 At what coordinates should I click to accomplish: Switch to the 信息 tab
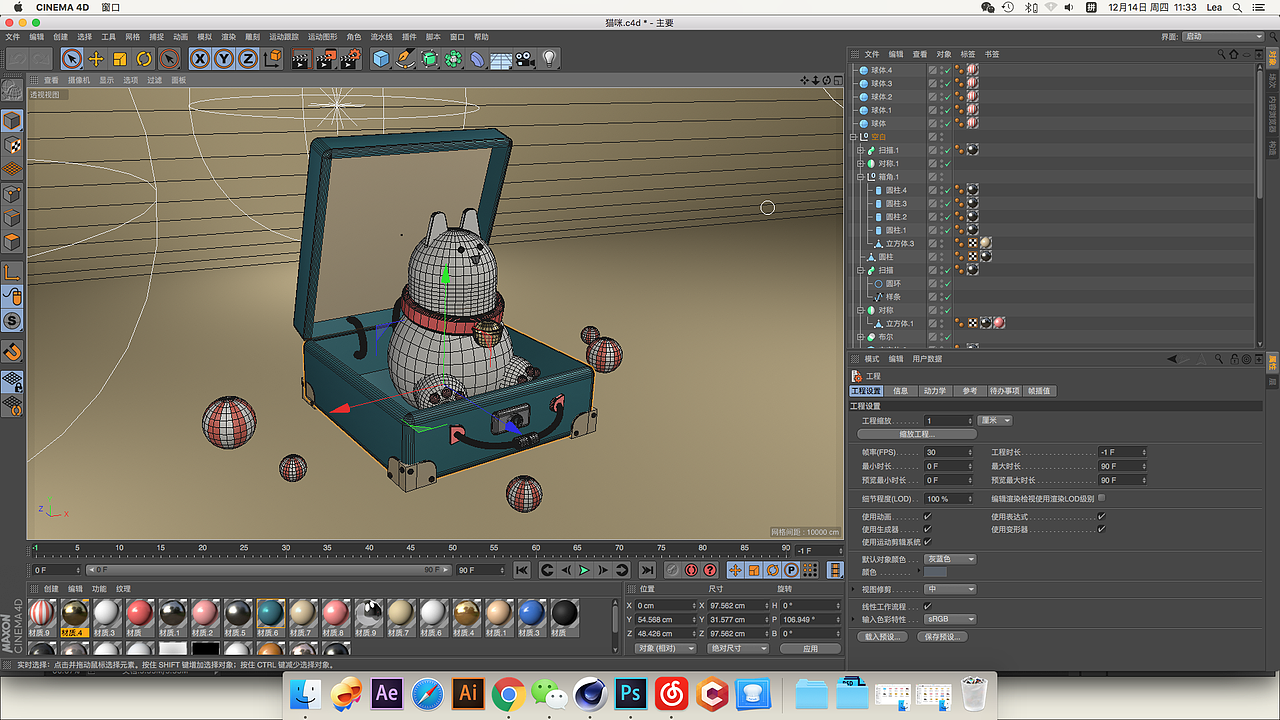coord(901,391)
